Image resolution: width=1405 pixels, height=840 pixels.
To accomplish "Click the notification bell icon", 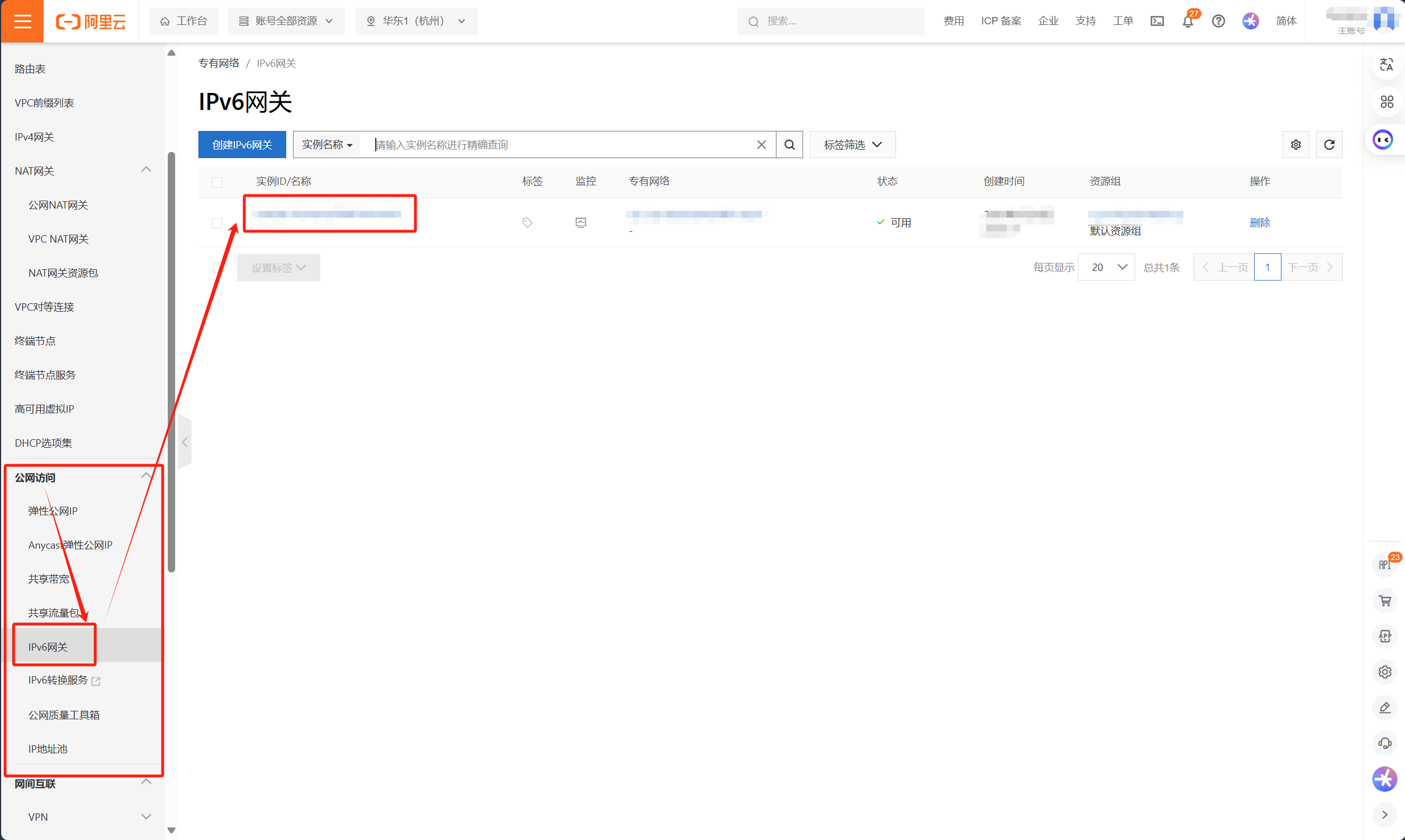I will (1187, 22).
